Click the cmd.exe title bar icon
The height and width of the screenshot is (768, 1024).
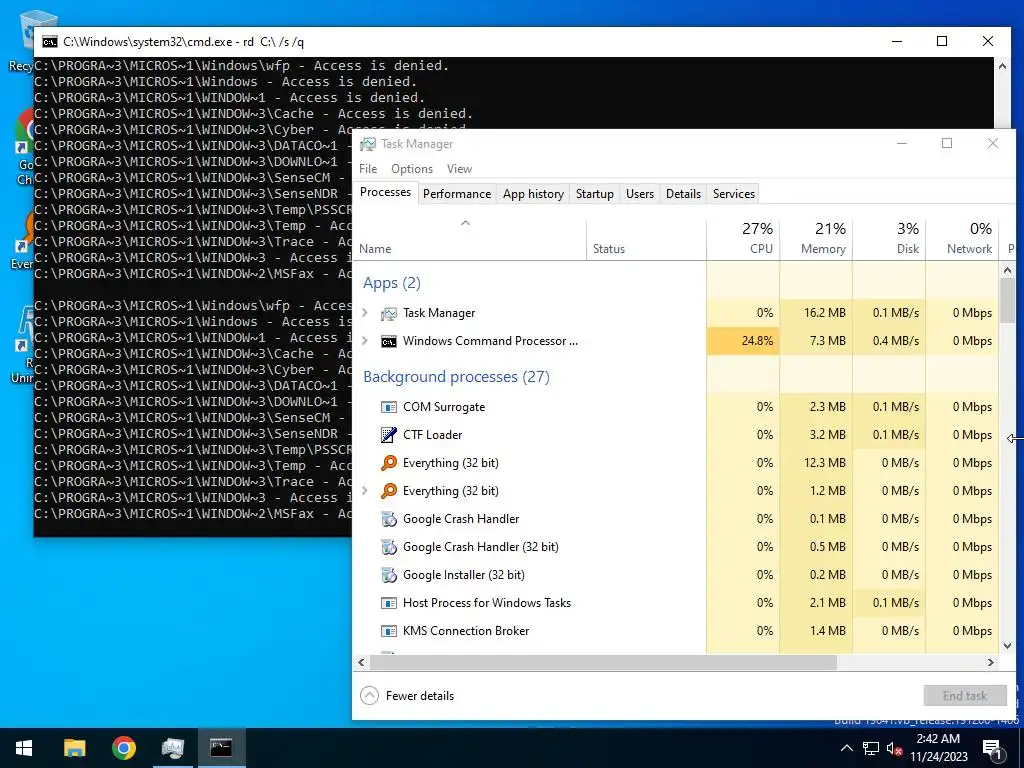point(50,42)
